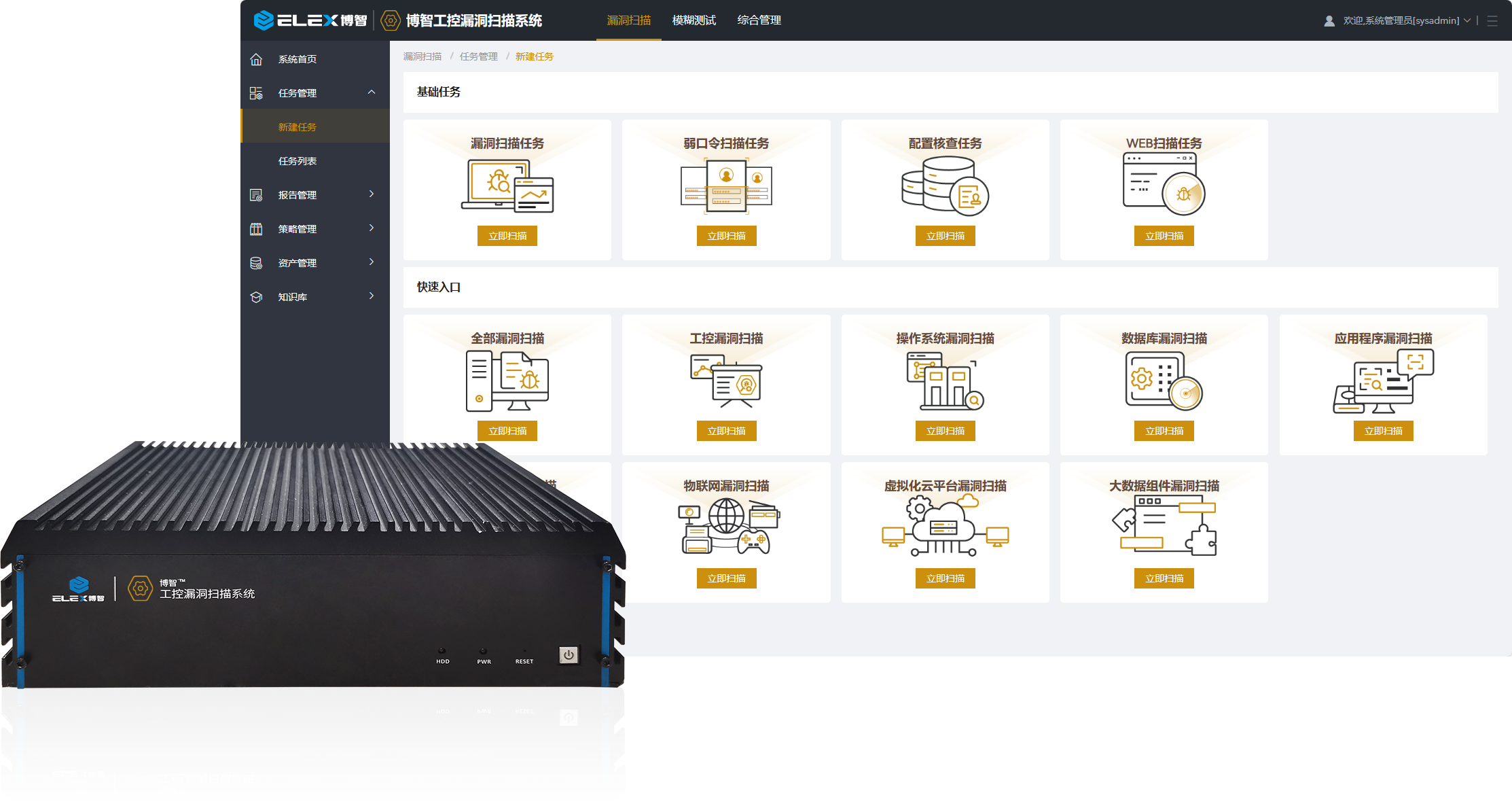Select 任务列表 in the sidebar
Image resolution: width=1512 pixels, height=808 pixels.
tap(315, 160)
